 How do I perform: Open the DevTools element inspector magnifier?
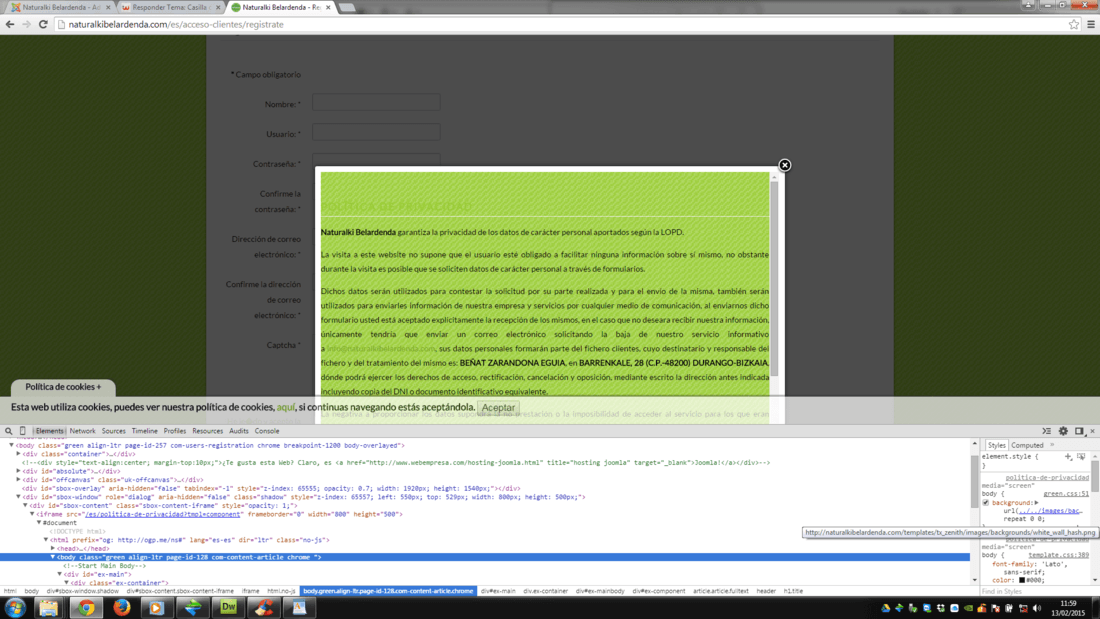coord(8,431)
